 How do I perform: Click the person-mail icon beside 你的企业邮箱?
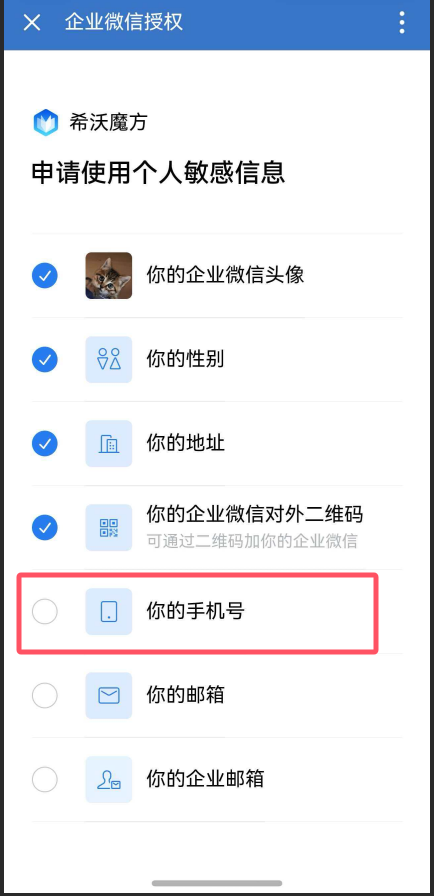pyautogui.click(x=108, y=779)
